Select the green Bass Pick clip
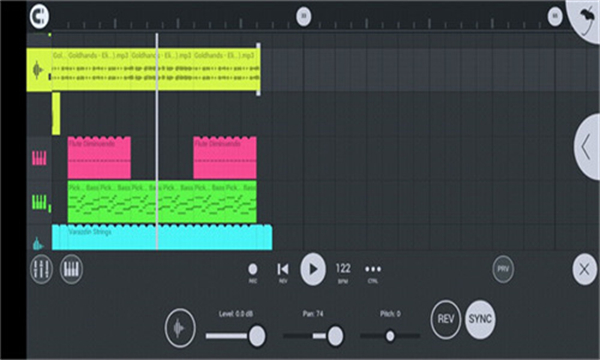600x360 pixels. pyautogui.click(x=162, y=202)
